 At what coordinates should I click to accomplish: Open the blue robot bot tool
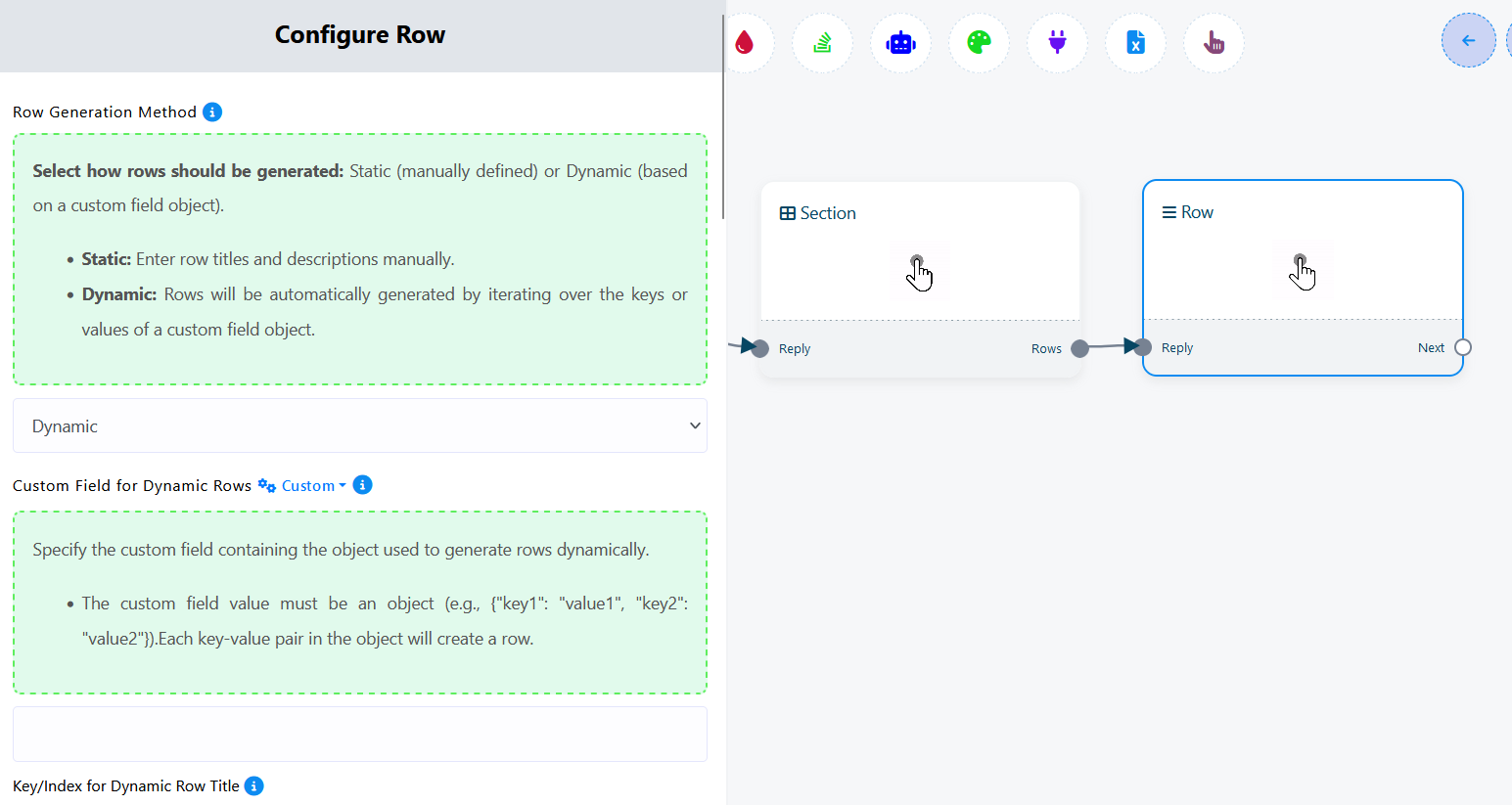pos(900,42)
